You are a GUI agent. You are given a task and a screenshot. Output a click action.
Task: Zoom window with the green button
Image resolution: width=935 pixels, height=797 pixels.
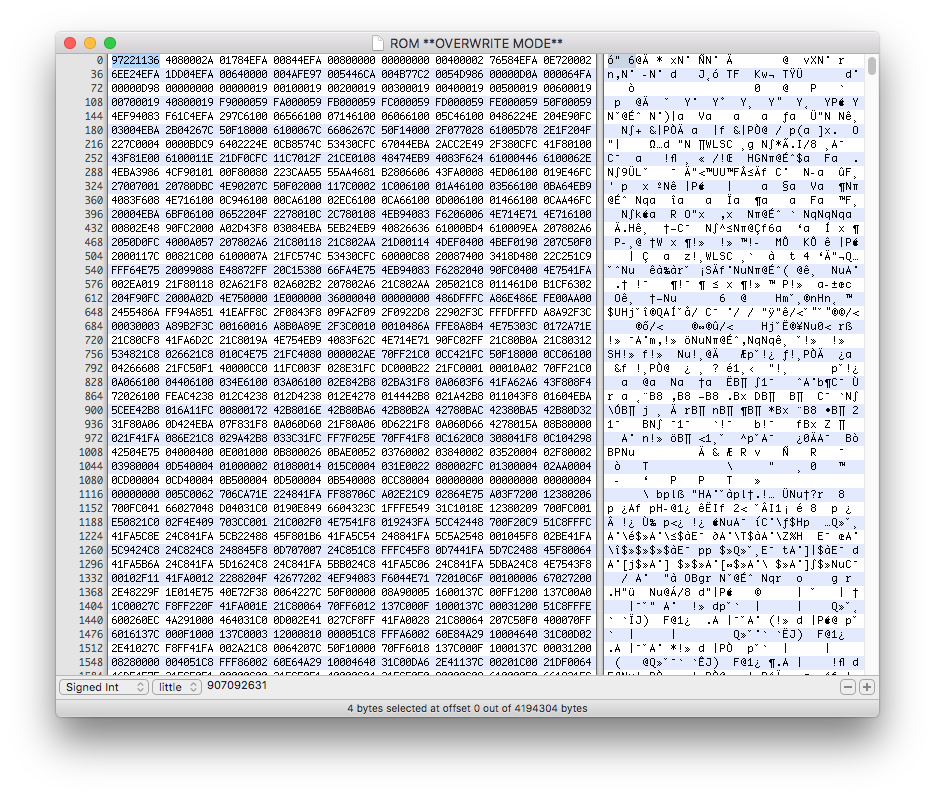110,43
